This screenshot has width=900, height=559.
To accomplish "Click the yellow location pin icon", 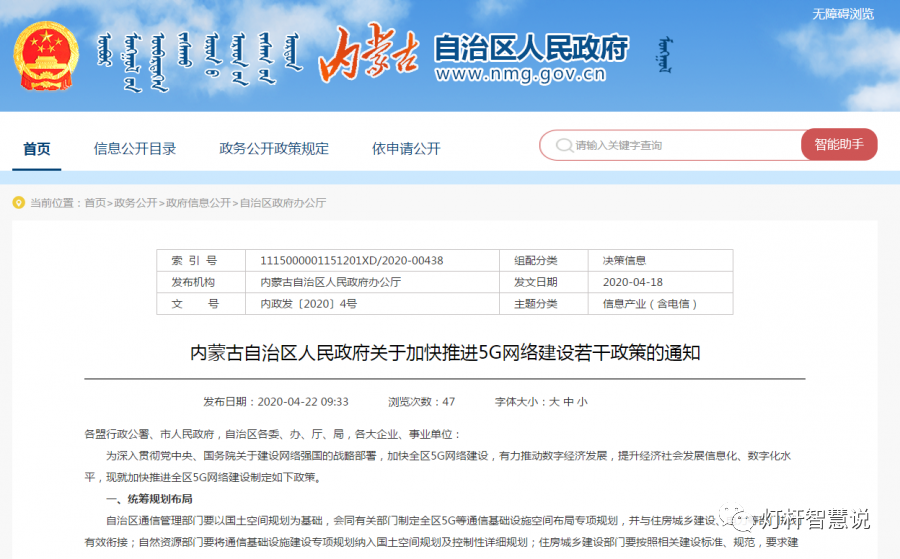I will pyautogui.click(x=18, y=203).
